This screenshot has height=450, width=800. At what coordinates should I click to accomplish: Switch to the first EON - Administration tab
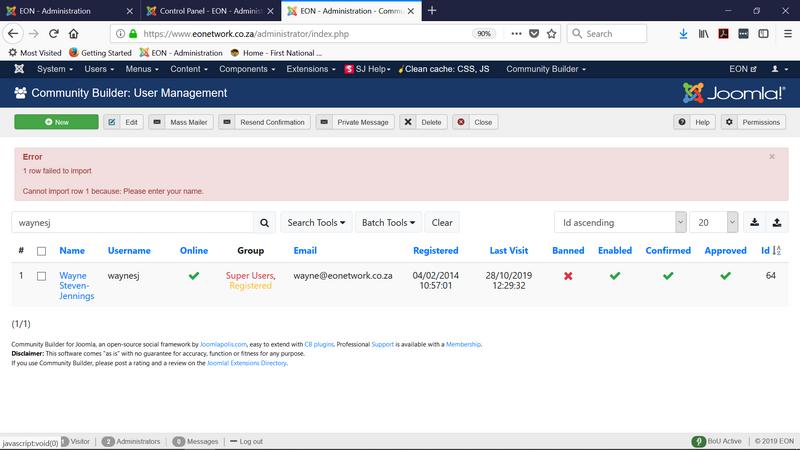click(70, 11)
